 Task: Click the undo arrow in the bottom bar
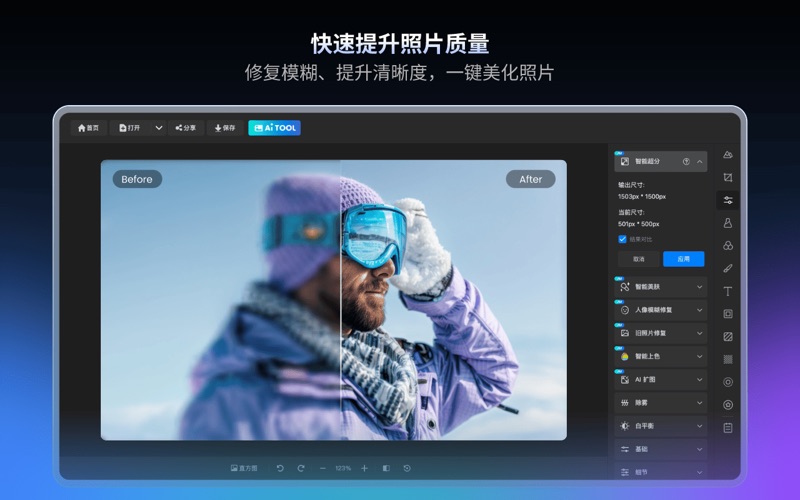280,468
